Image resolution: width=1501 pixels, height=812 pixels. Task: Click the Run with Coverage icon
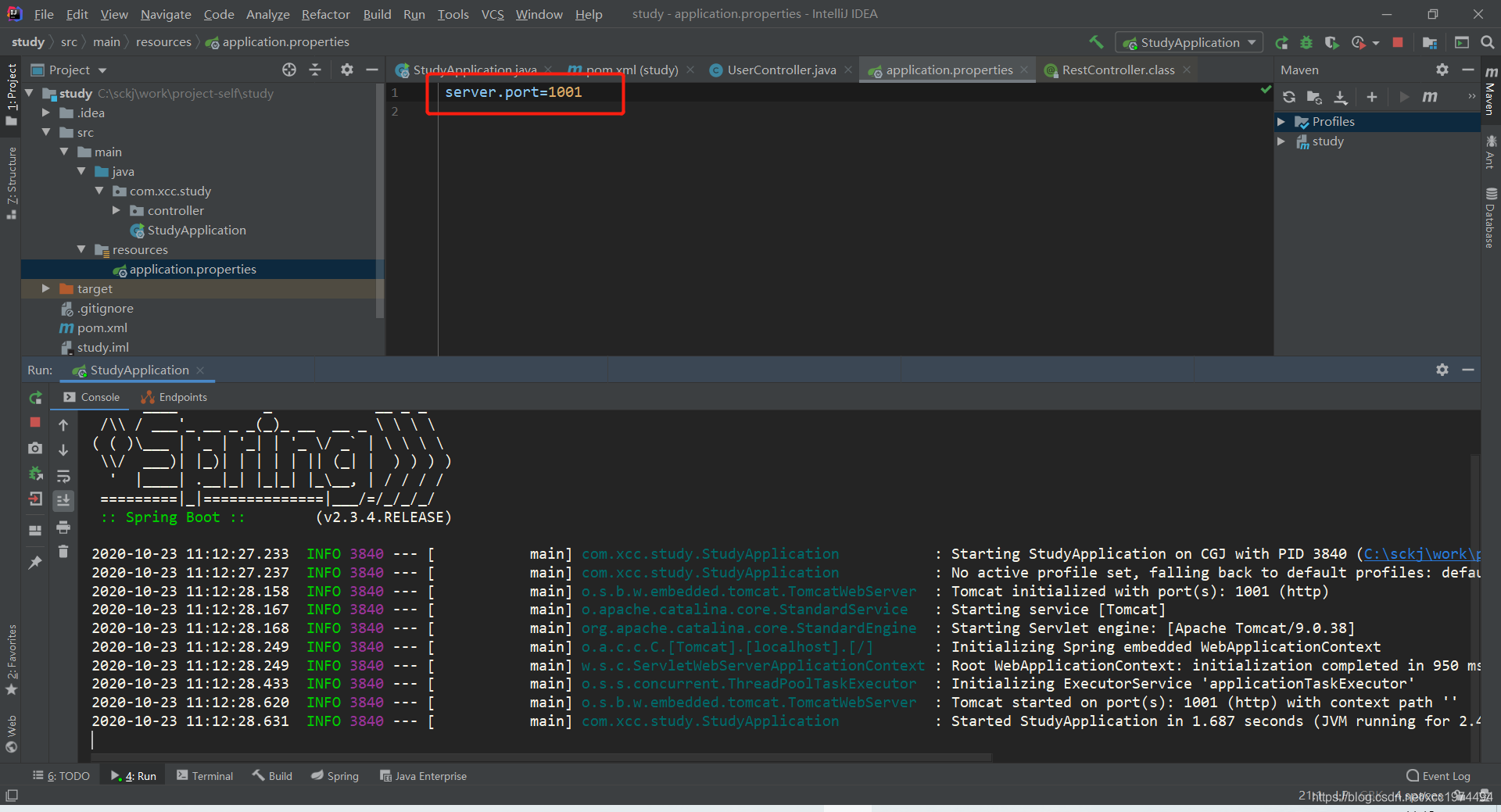(1332, 42)
